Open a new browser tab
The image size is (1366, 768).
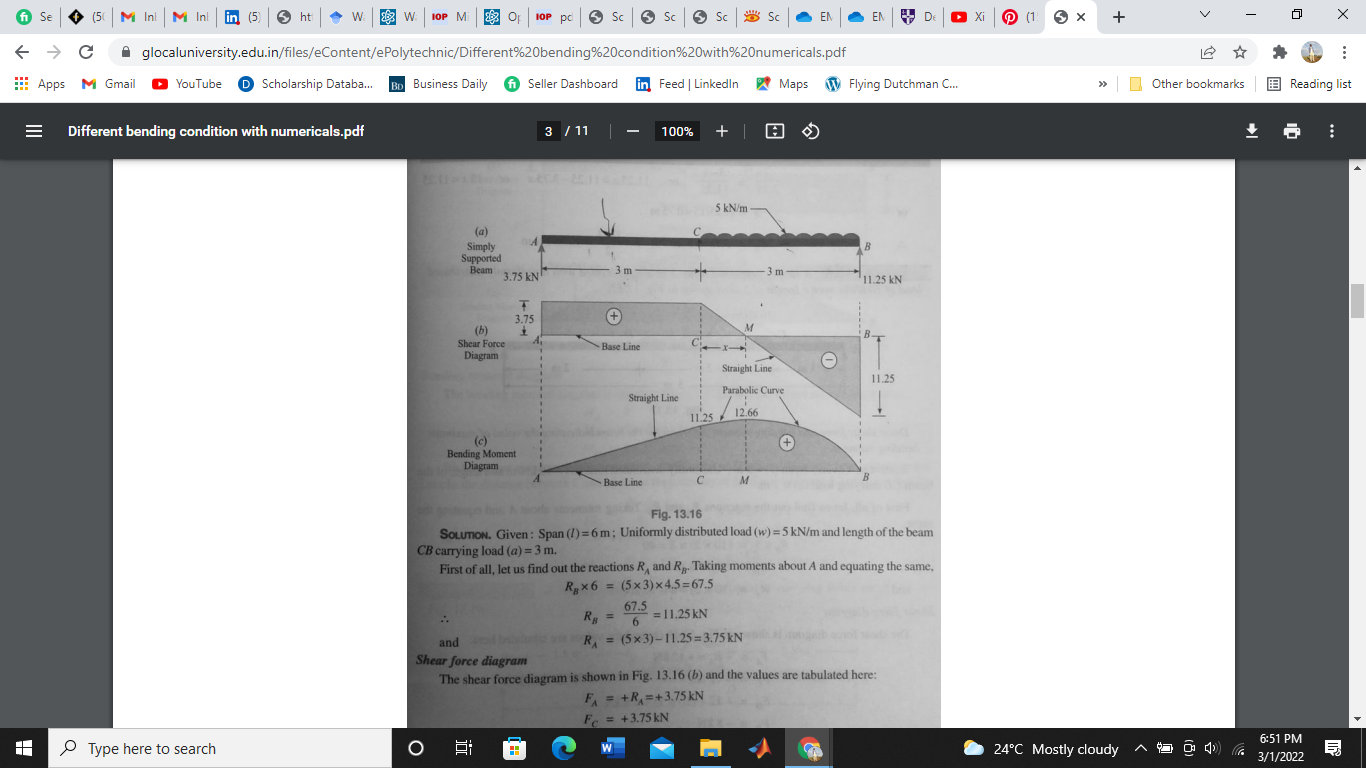pos(1119,17)
